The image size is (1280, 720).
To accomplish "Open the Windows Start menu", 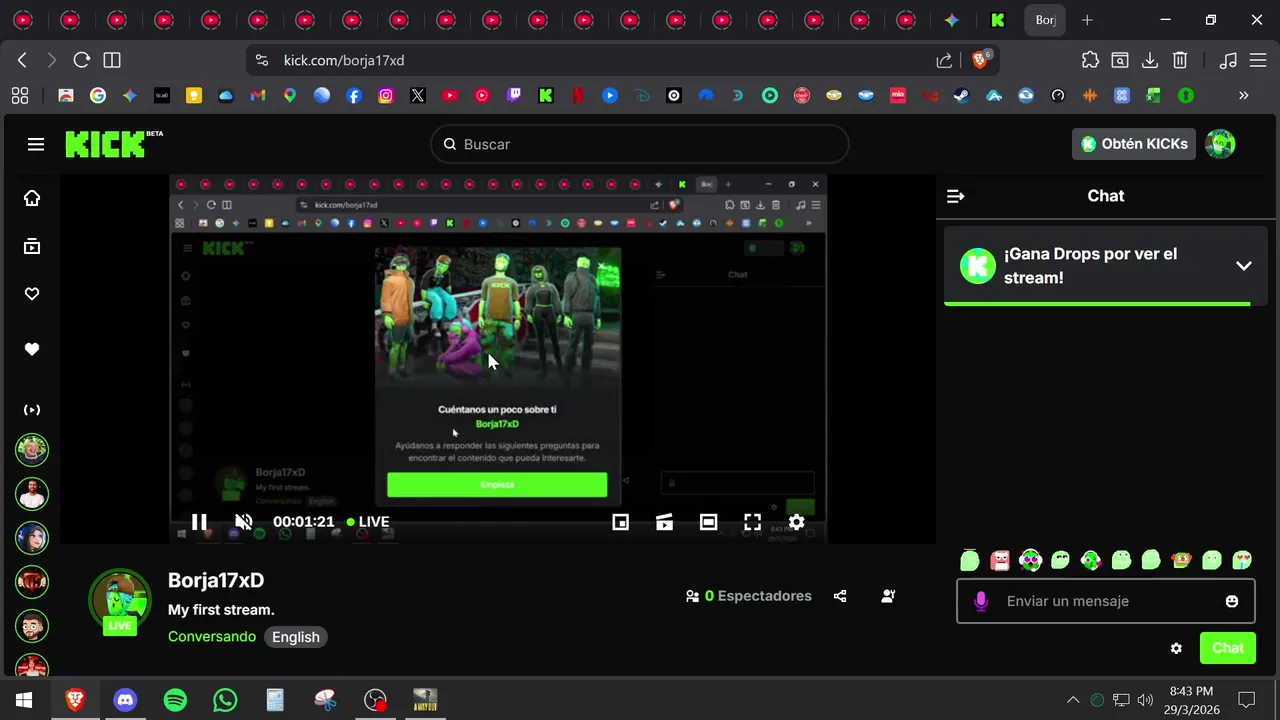I will click(24, 700).
